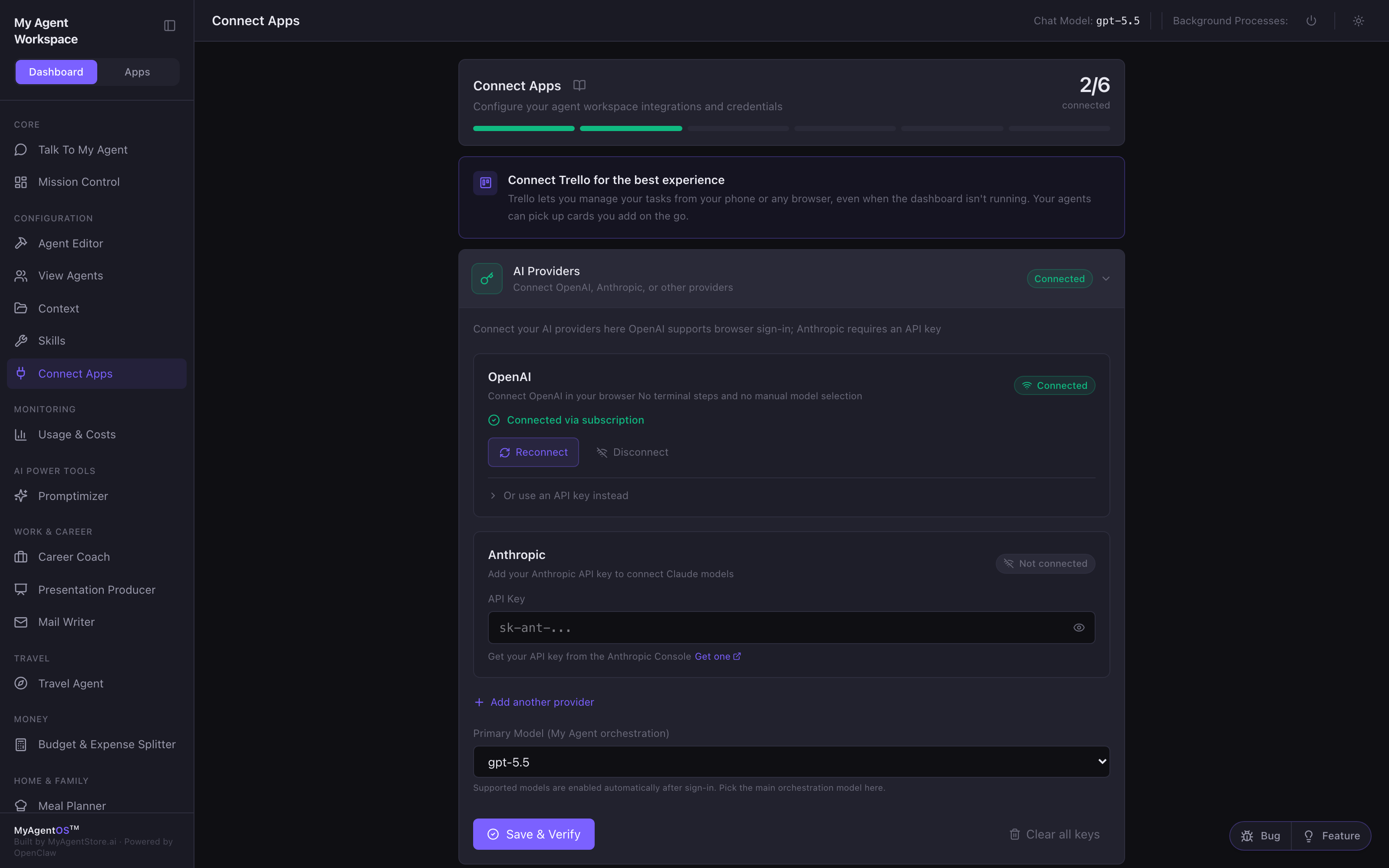Open View Agents page
This screenshot has width=1389, height=868.
pyautogui.click(x=96, y=276)
